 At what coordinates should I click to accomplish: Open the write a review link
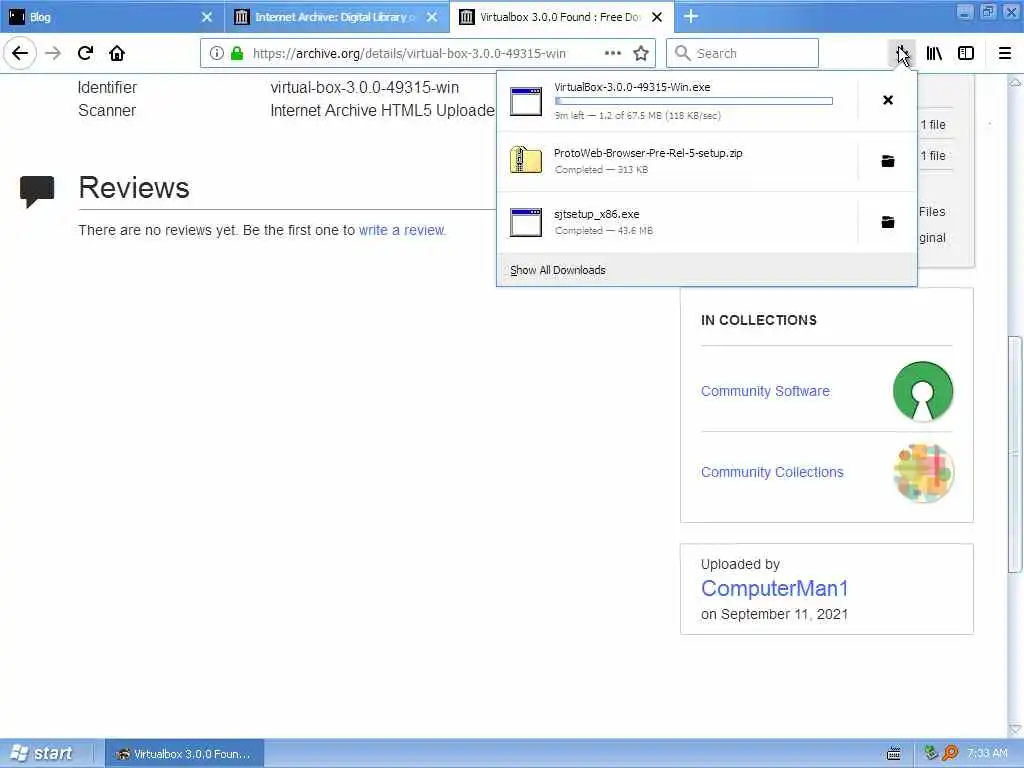[x=402, y=230]
